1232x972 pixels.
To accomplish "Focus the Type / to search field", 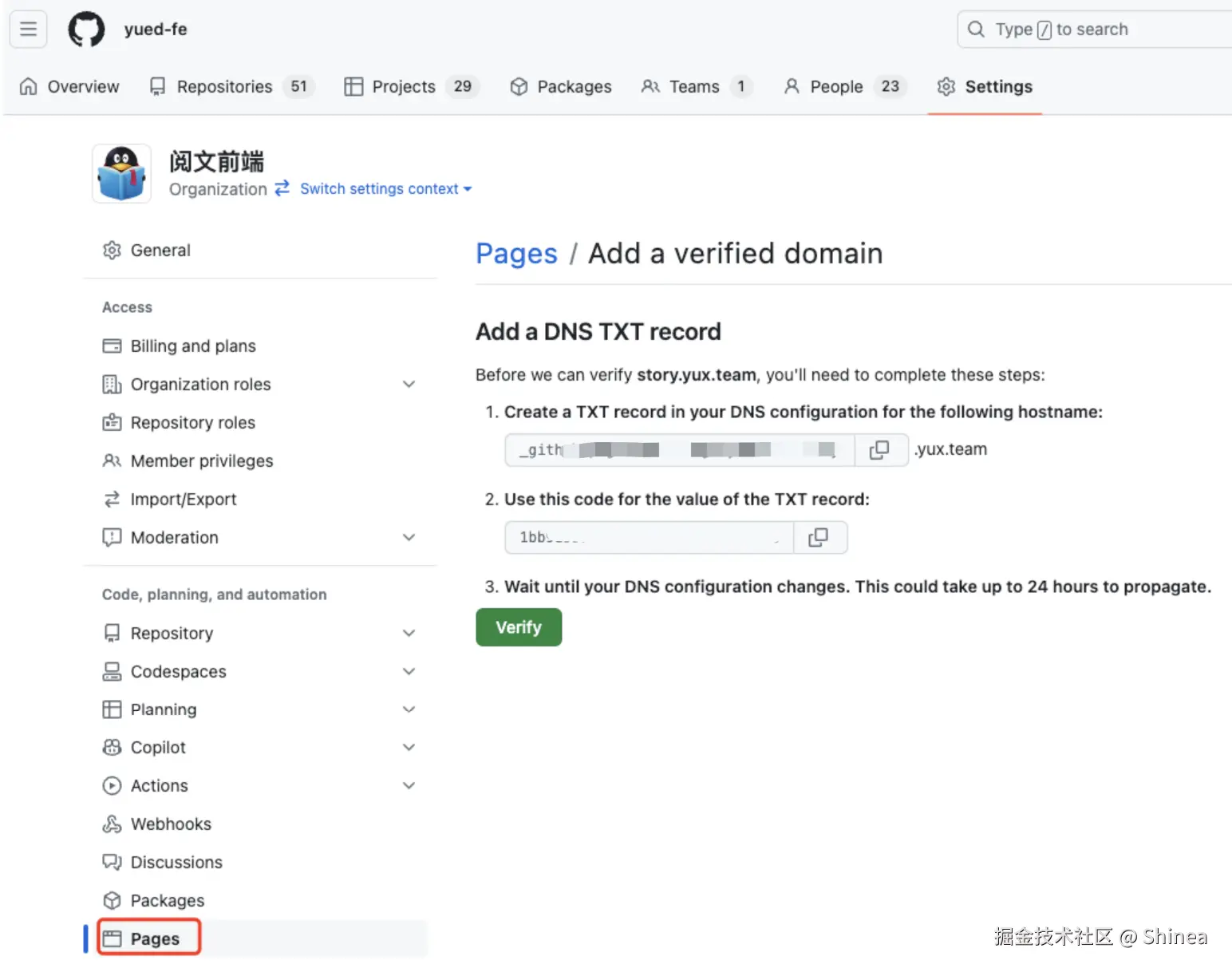I will coord(1095,30).
